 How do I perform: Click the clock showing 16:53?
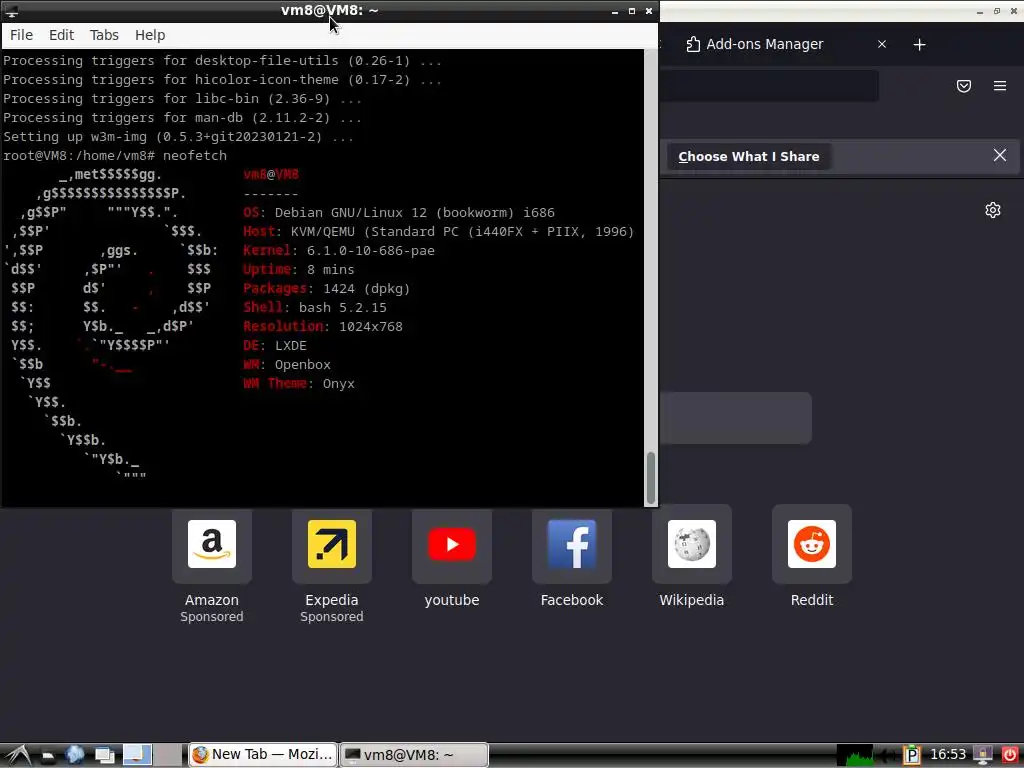coord(948,755)
